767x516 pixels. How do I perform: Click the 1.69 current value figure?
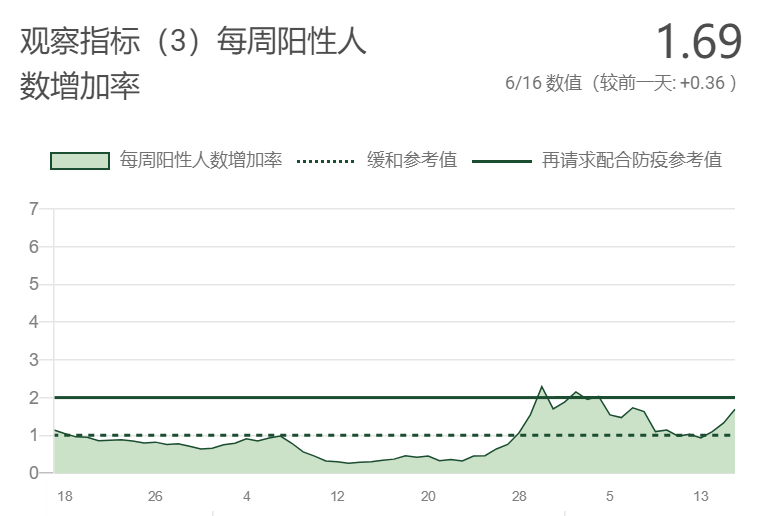tap(699, 42)
